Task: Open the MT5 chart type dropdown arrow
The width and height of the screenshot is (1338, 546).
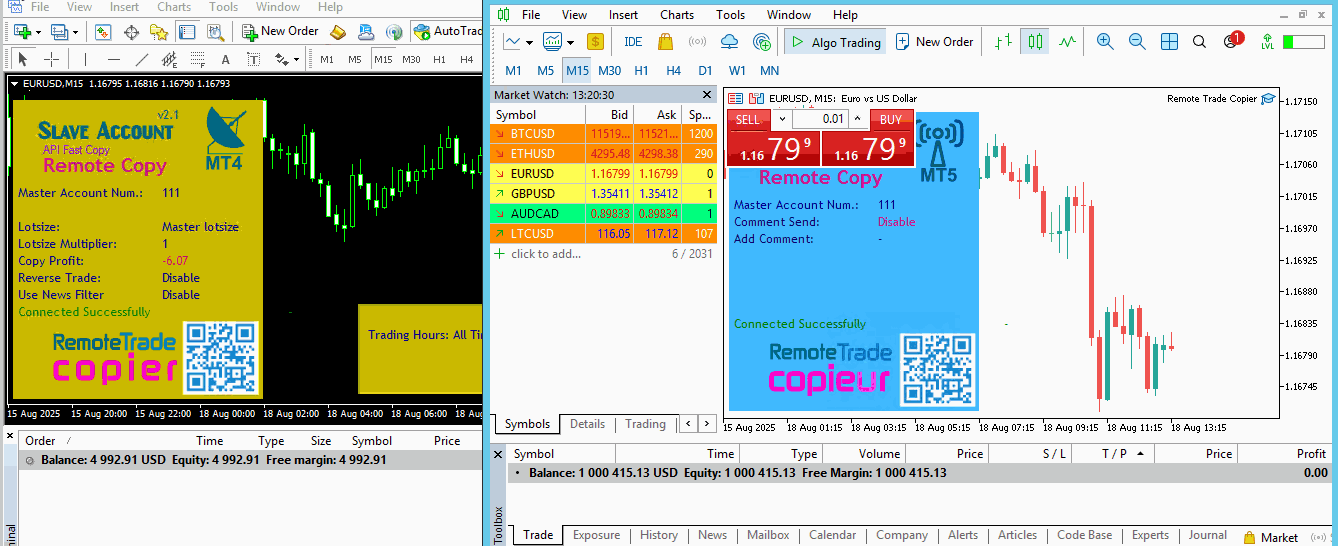Action: pyautogui.click(x=530, y=43)
